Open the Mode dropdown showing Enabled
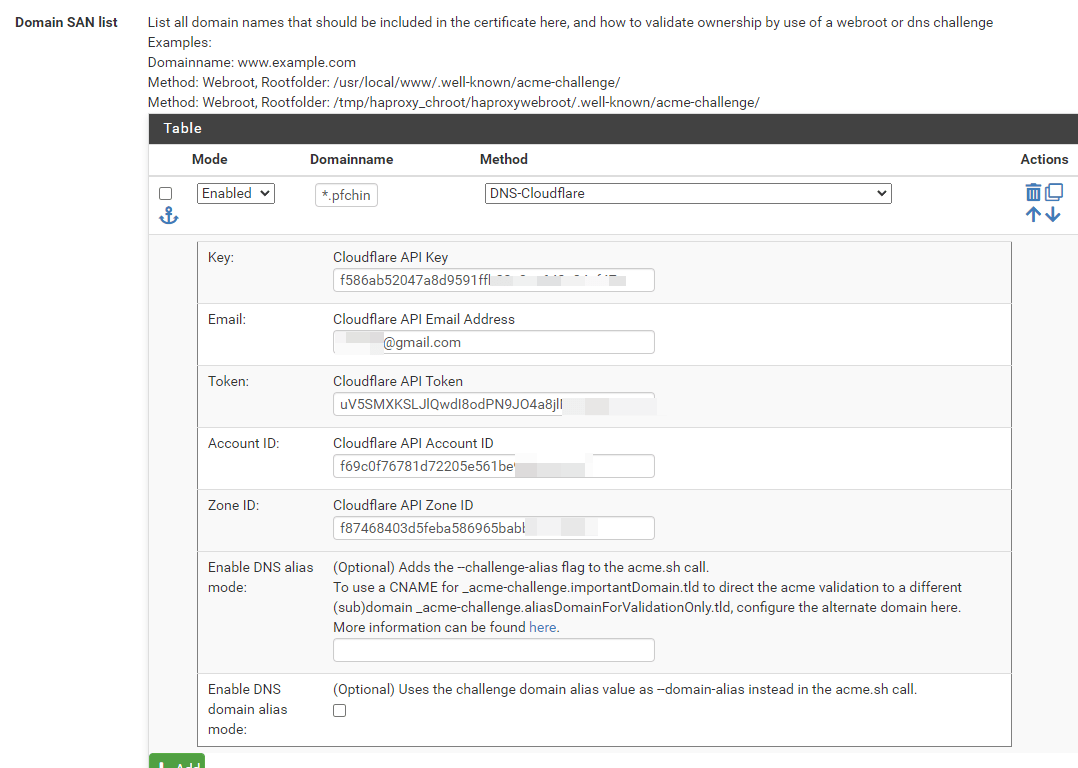 coord(236,194)
